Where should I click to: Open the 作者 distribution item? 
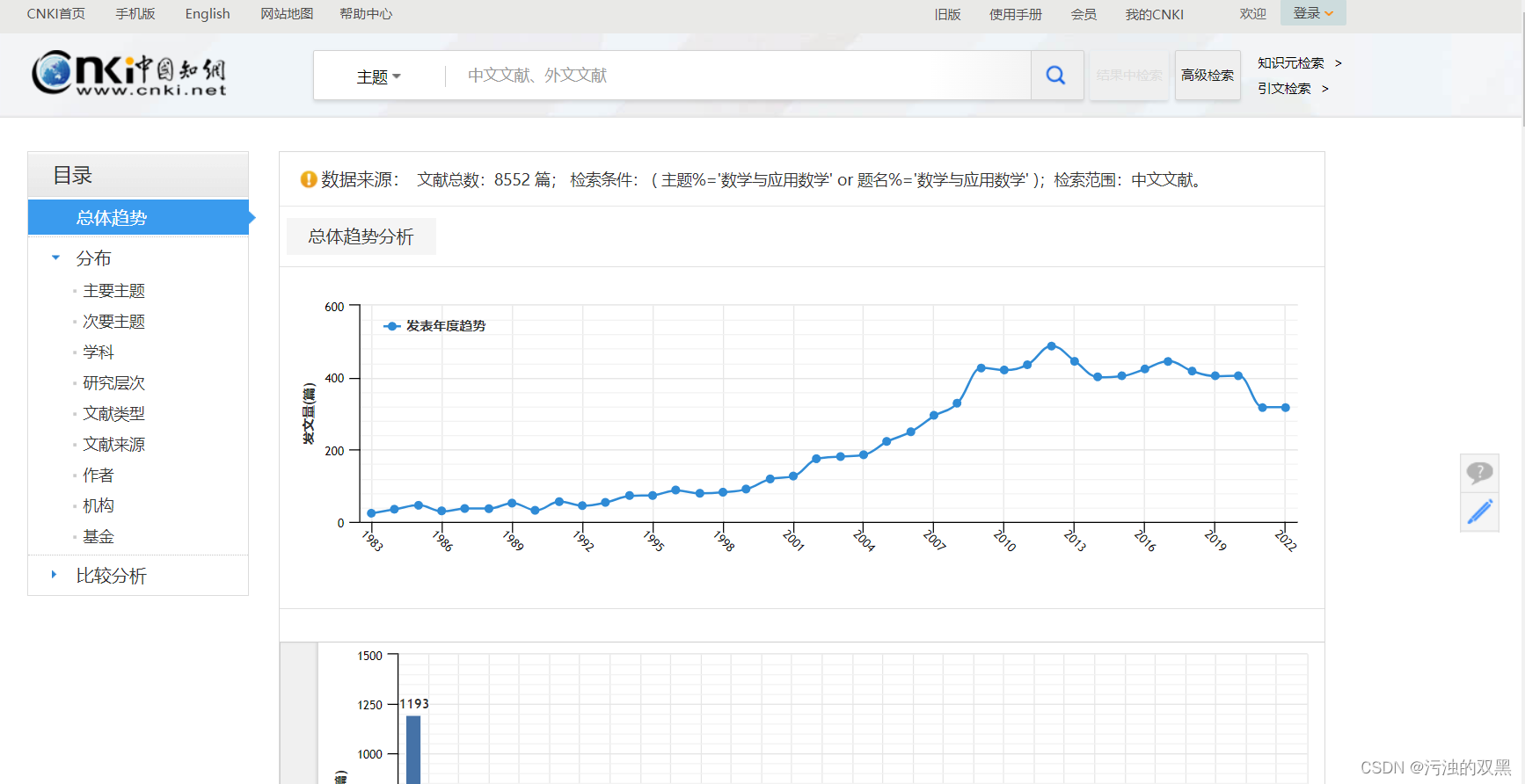pos(99,475)
